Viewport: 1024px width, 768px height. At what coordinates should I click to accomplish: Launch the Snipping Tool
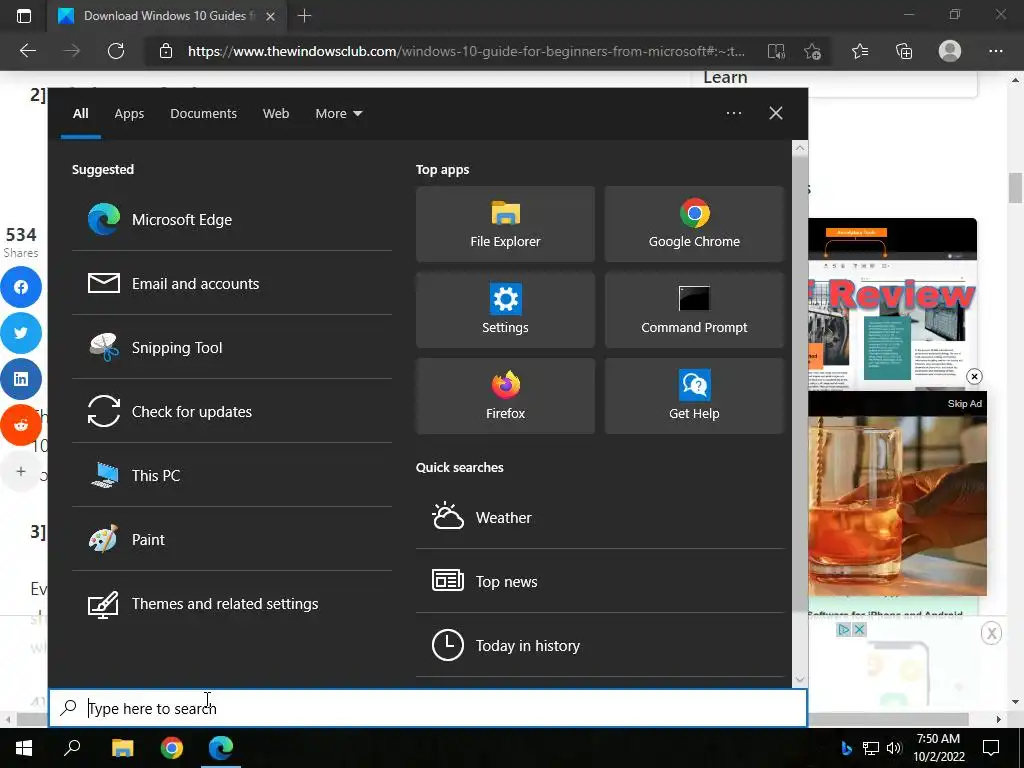click(232, 347)
